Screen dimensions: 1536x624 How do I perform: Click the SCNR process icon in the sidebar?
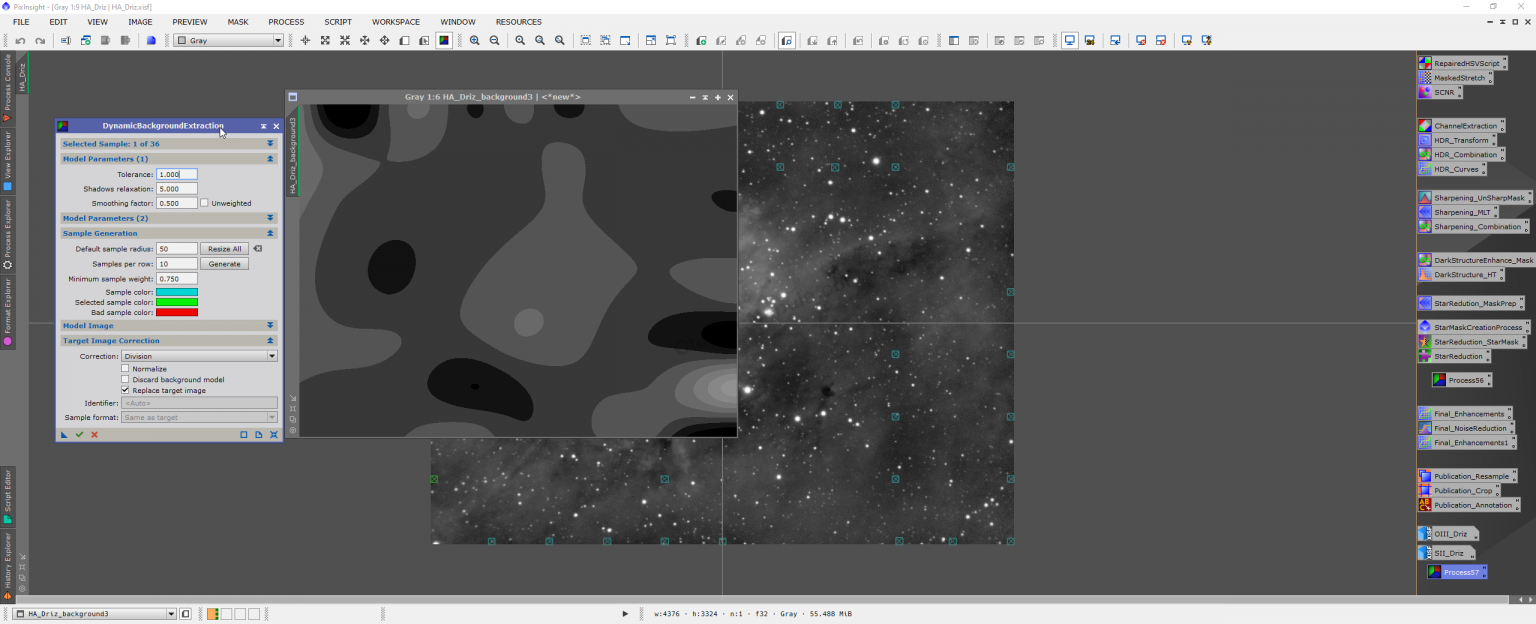pyautogui.click(x=1440, y=92)
